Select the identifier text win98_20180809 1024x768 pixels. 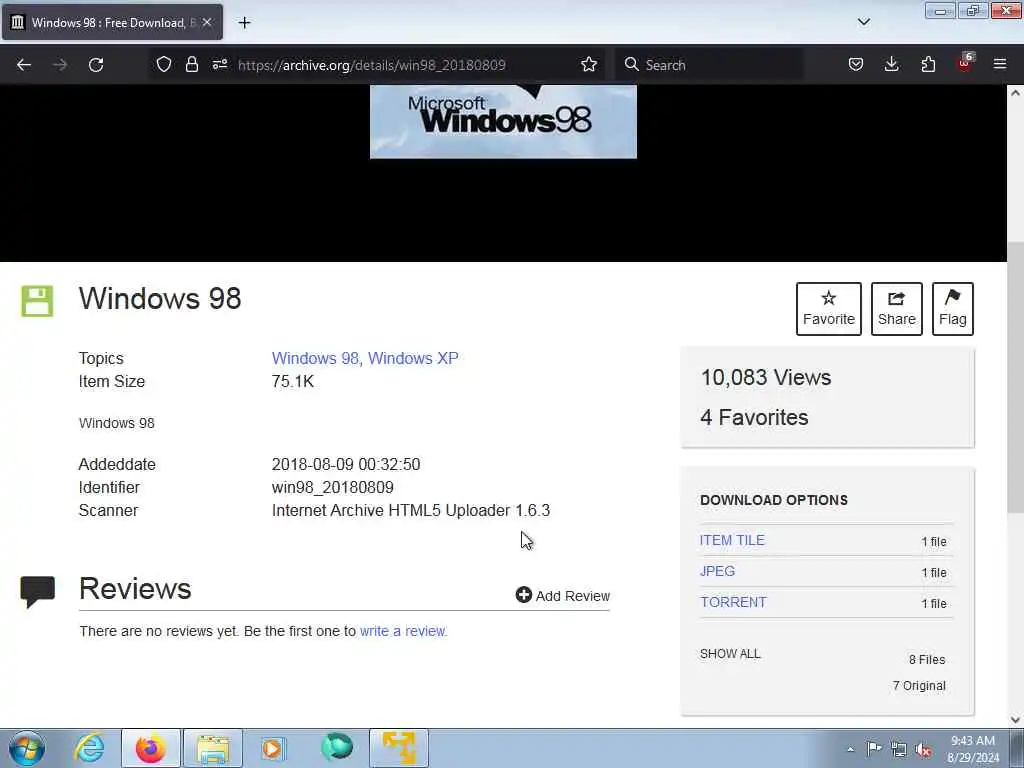tap(332, 488)
